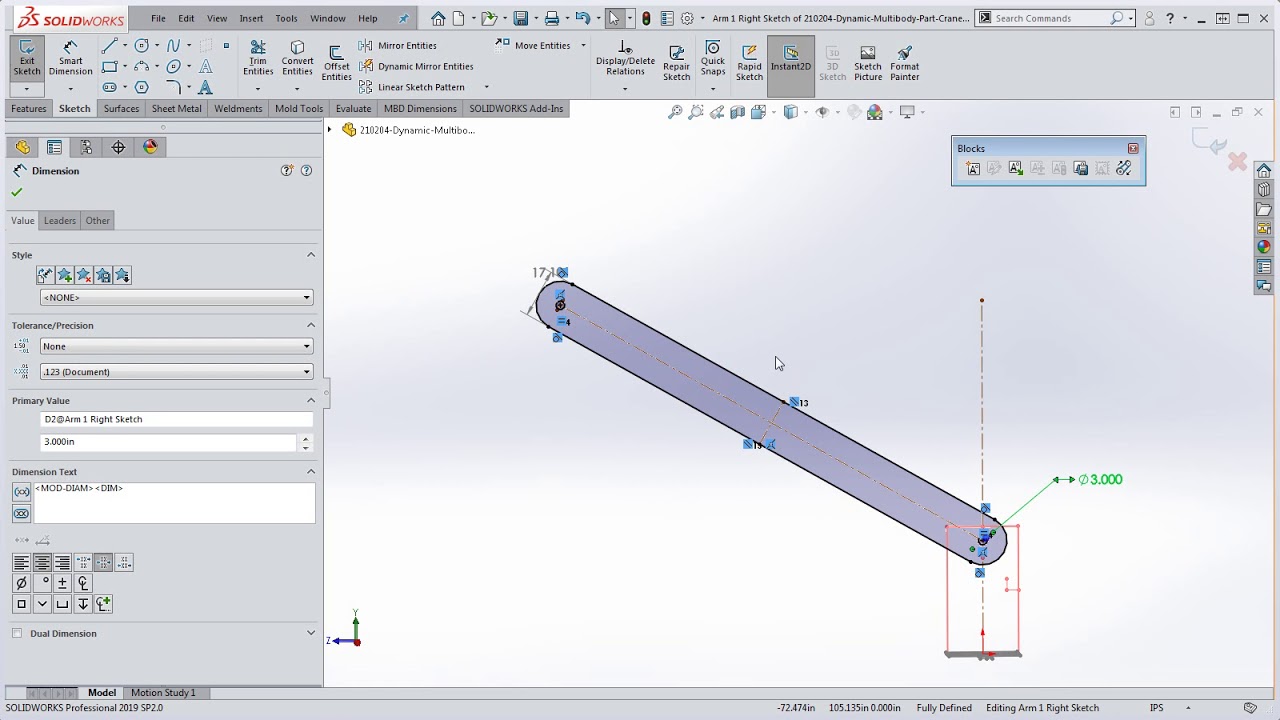
Task: Toggle the add parentheses button
Action: [21, 491]
